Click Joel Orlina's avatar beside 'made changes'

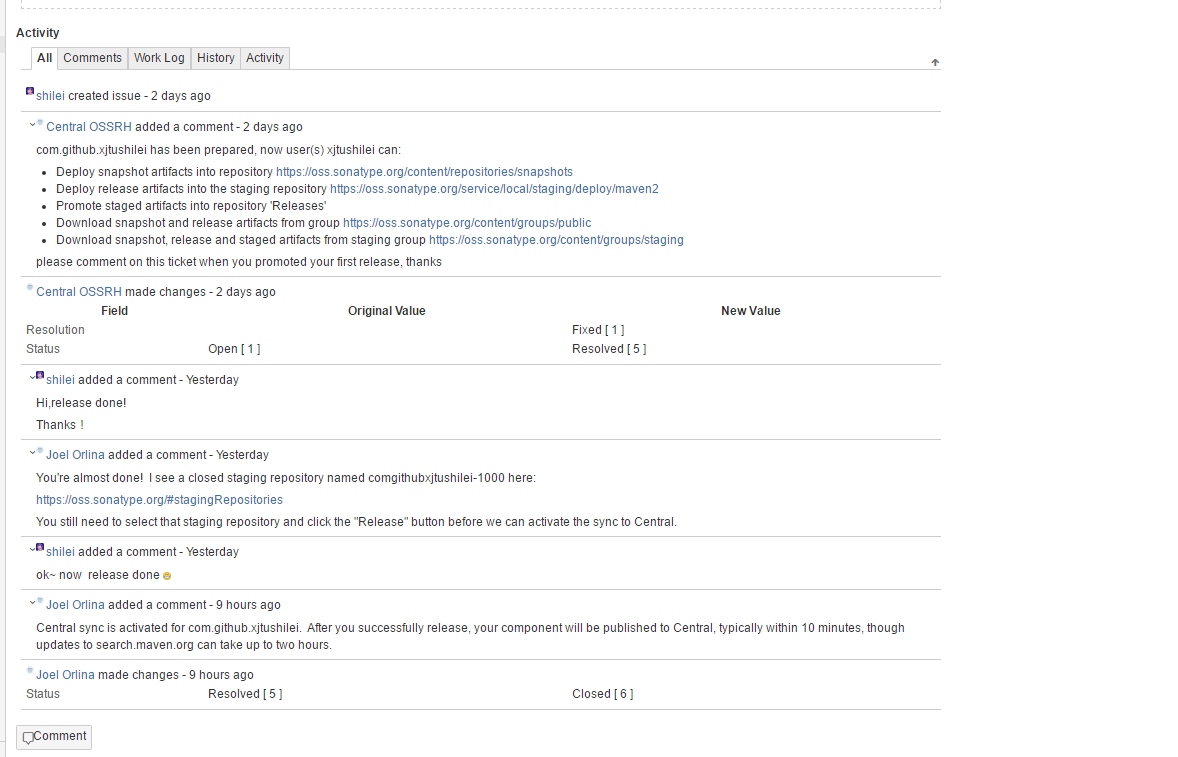point(30,670)
